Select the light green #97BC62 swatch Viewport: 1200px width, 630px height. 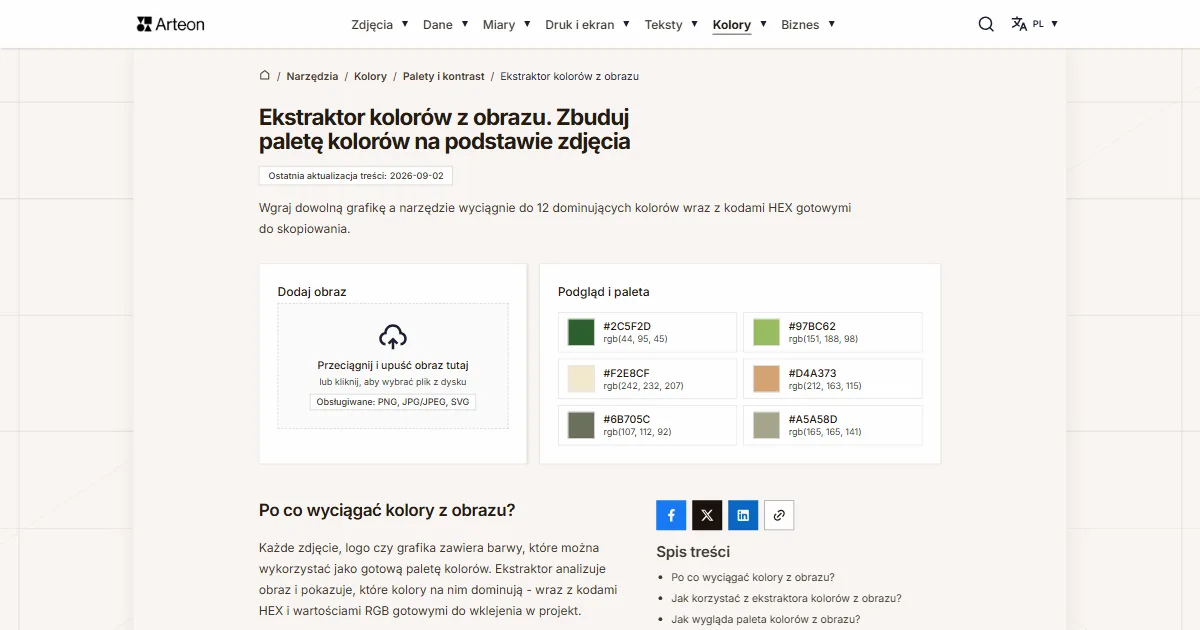766,332
